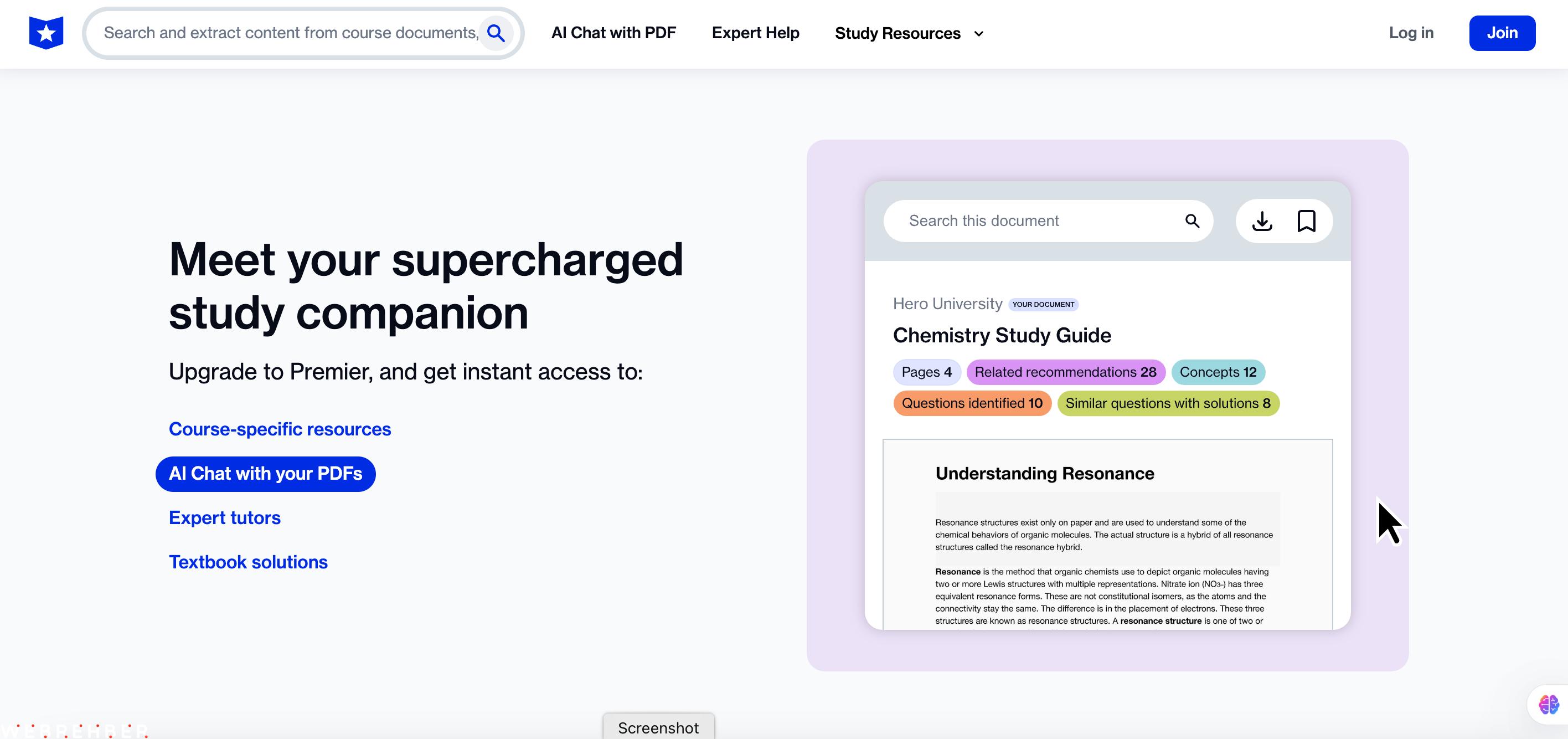This screenshot has height=739, width=1568.
Task: Click the Understanding Resonance heading
Action: (1045, 474)
